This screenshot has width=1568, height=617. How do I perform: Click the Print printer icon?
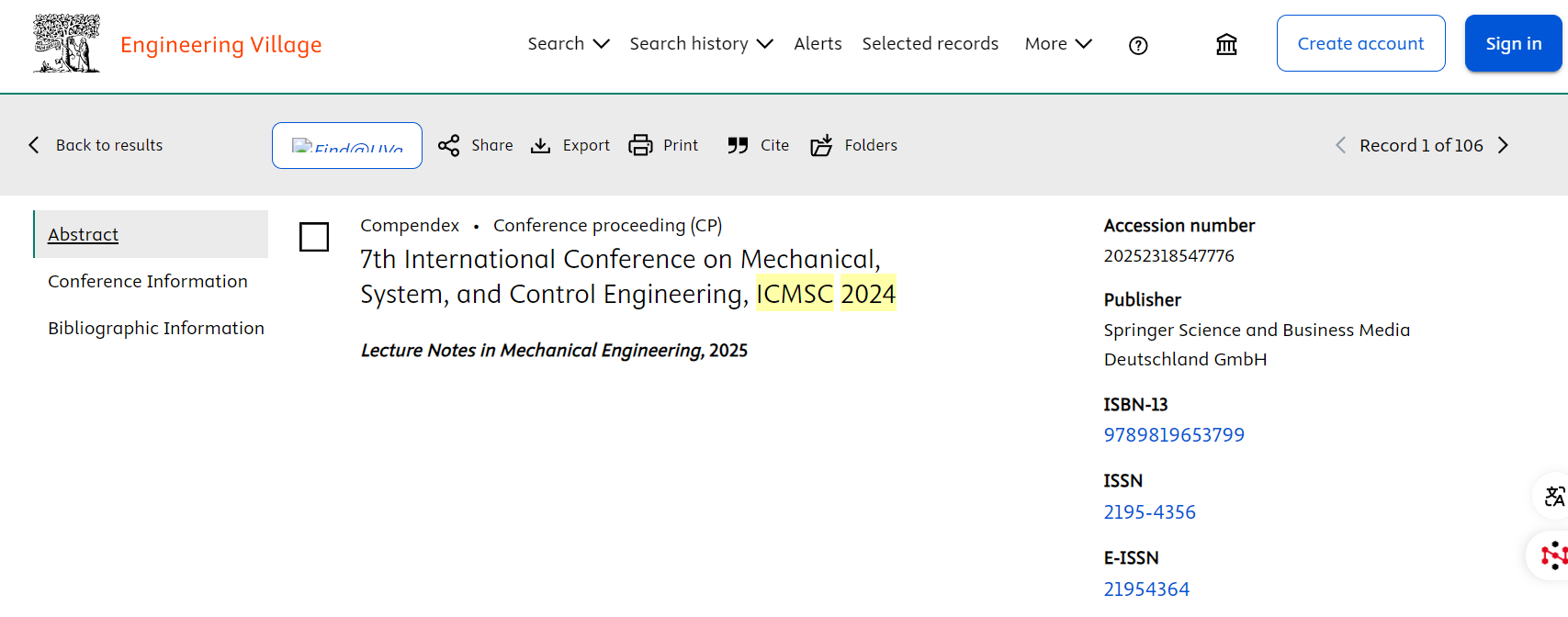click(x=640, y=145)
